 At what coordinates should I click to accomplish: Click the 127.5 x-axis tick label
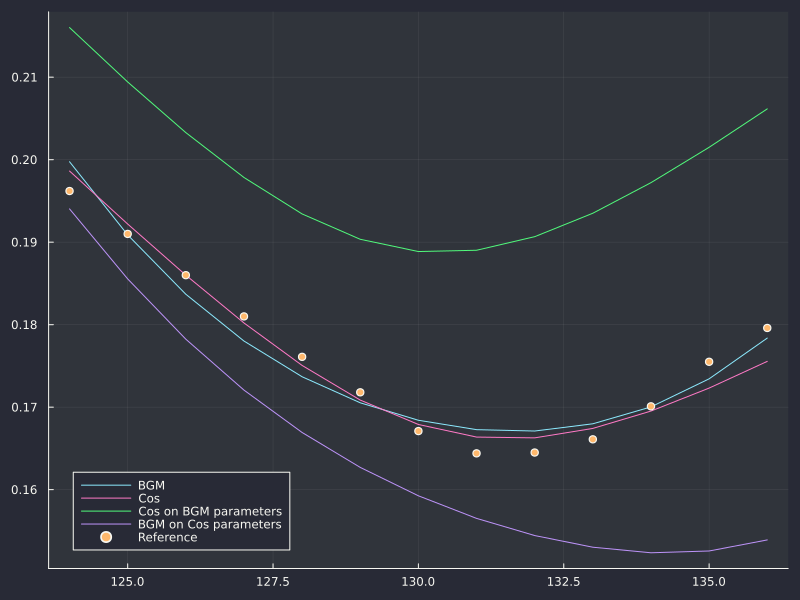click(273, 582)
